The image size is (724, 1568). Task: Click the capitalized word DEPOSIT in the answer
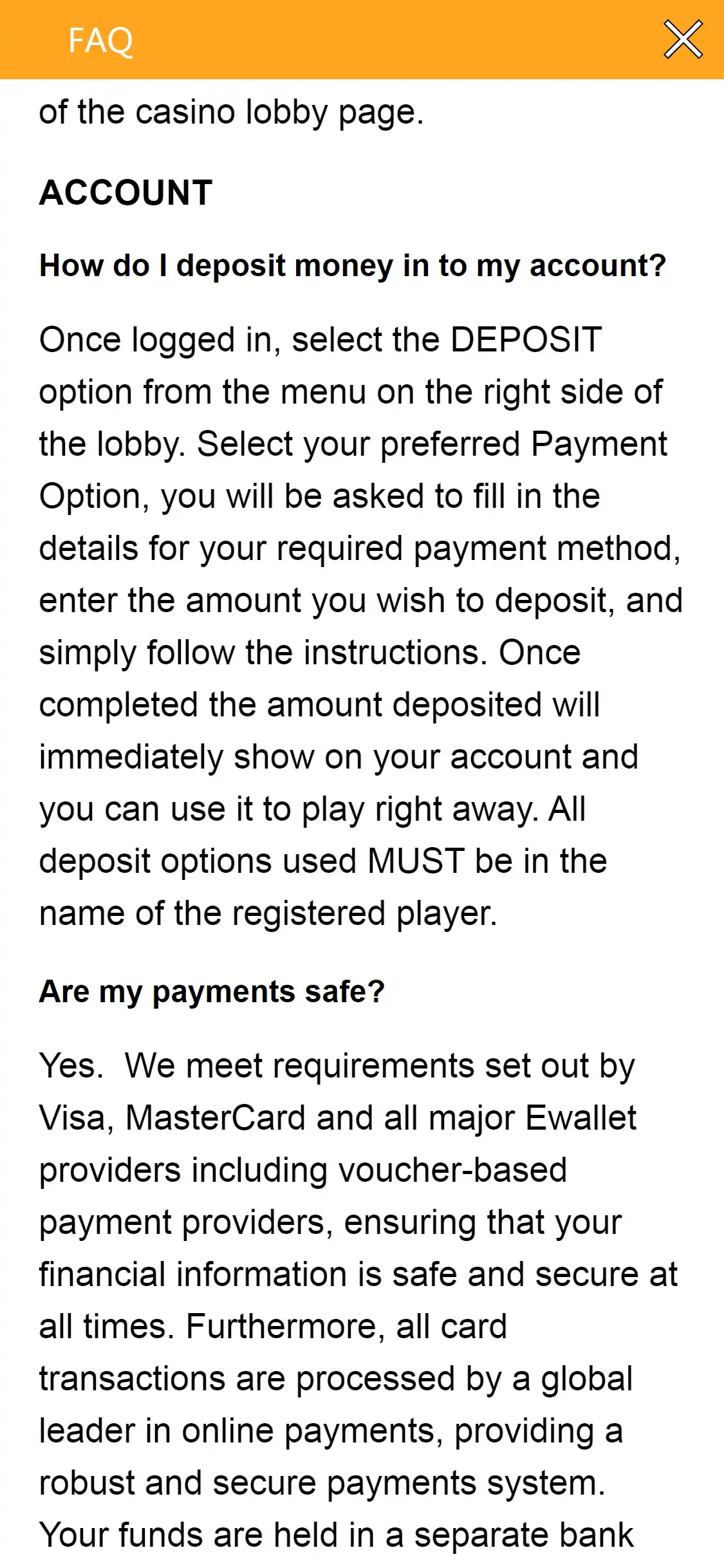[x=526, y=340]
